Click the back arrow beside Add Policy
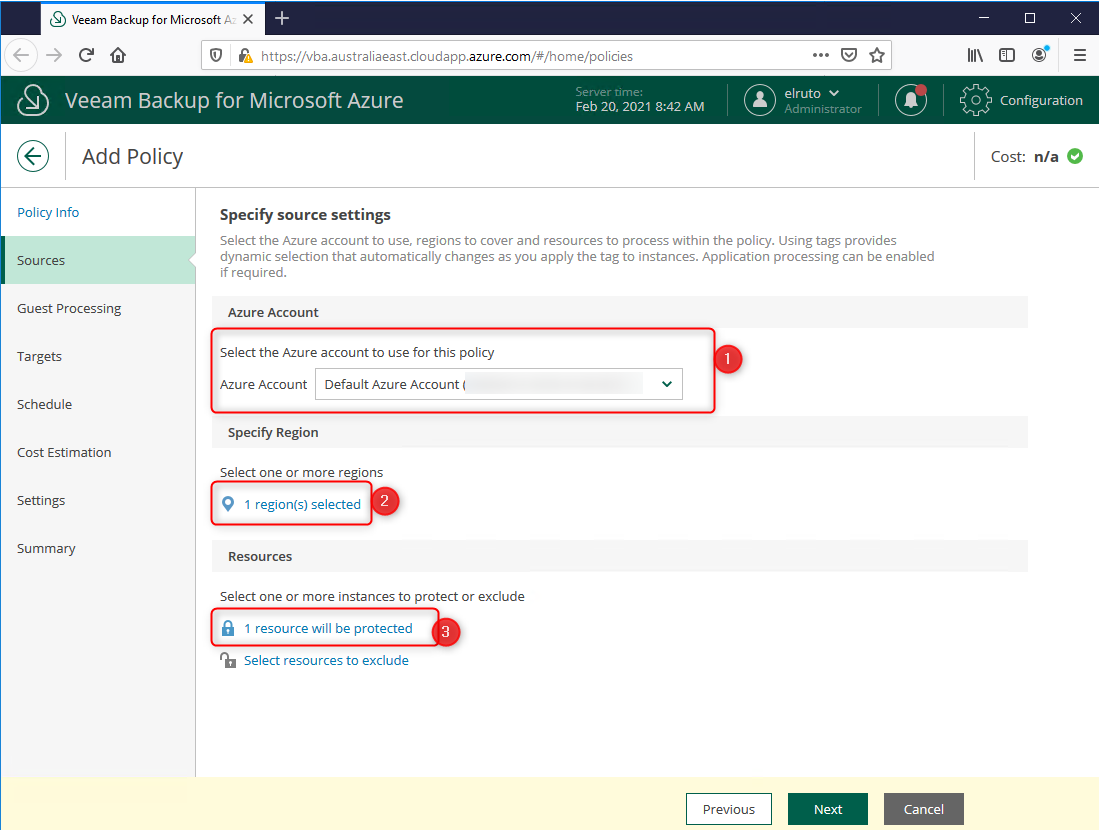 [34, 156]
